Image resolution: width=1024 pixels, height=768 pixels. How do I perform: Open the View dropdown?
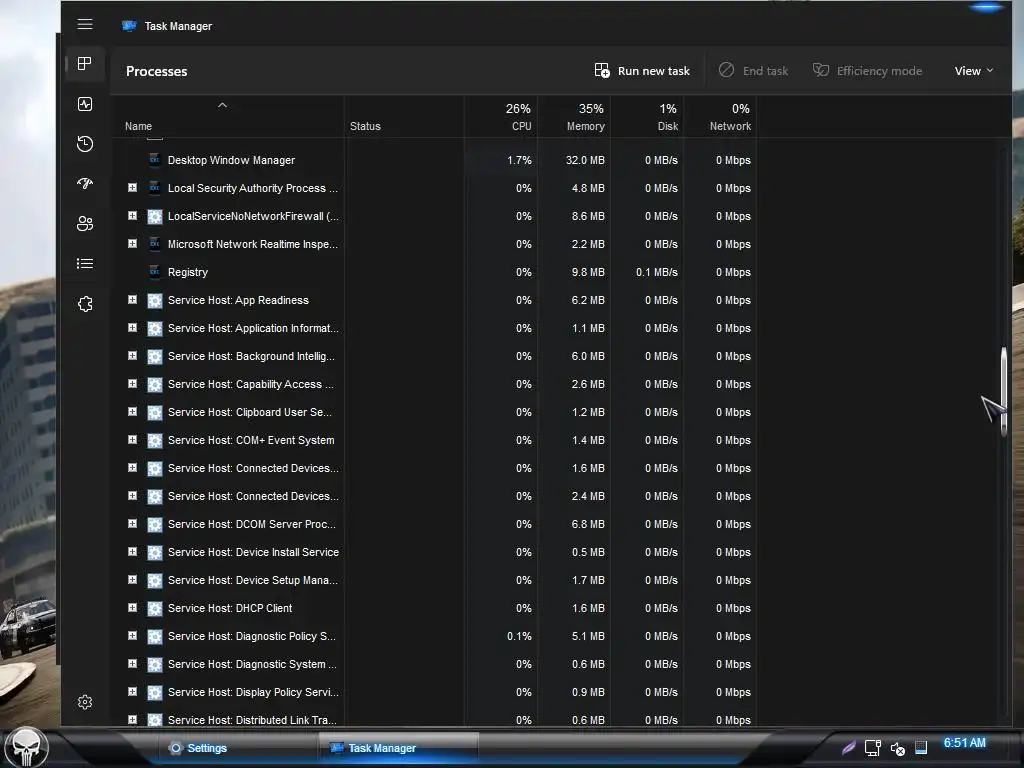[974, 71]
